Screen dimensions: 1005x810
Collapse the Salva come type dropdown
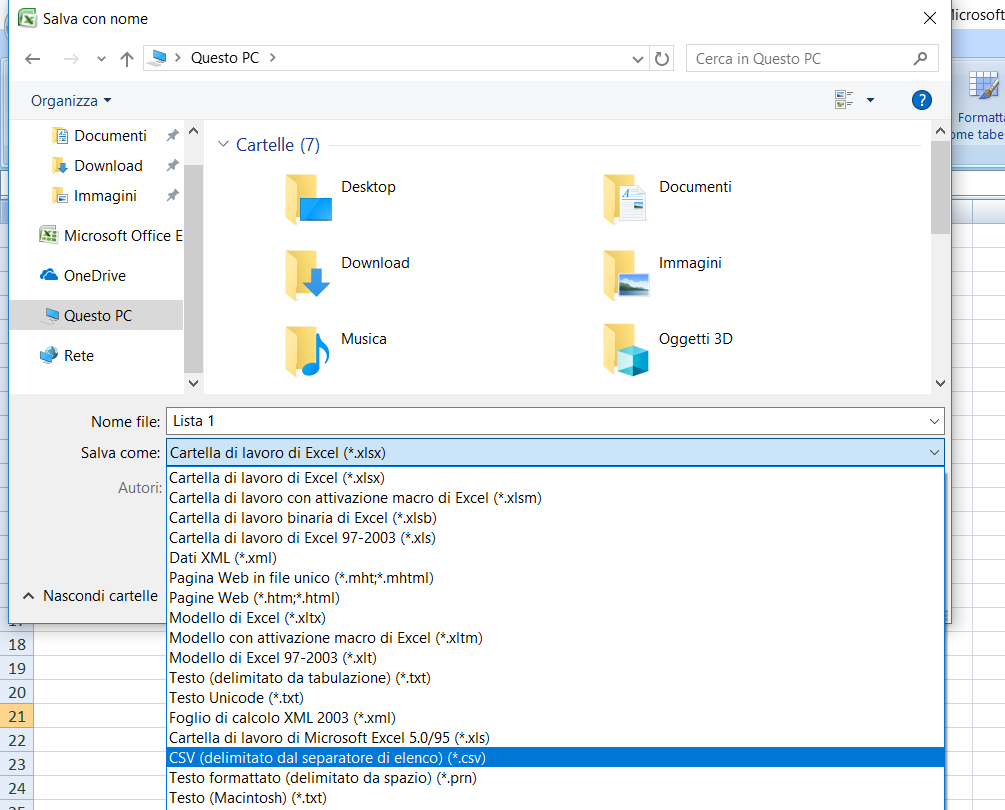934,453
